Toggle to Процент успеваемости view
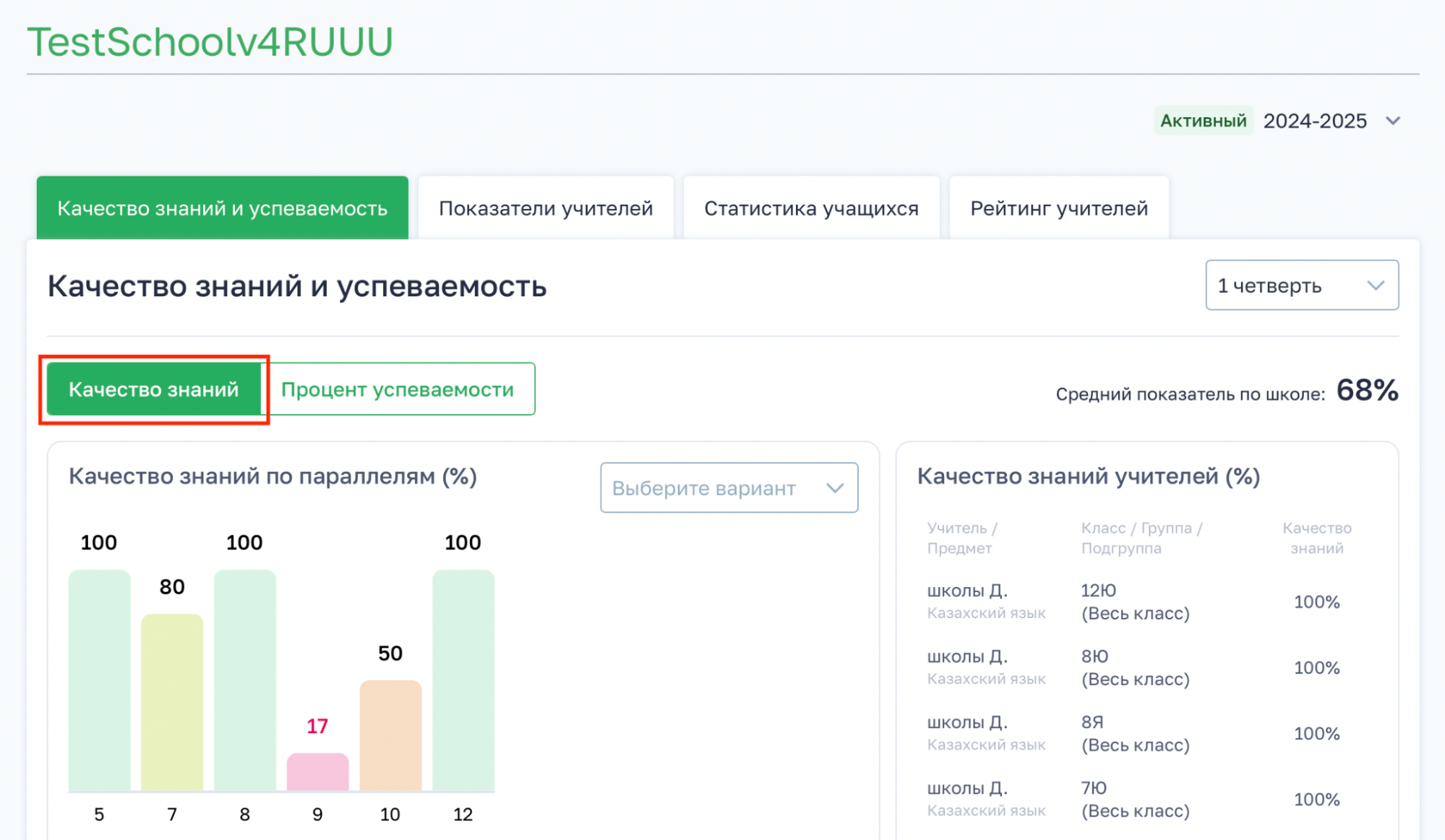The width and height of the screenshot is (1445, 840). point(398,390)
